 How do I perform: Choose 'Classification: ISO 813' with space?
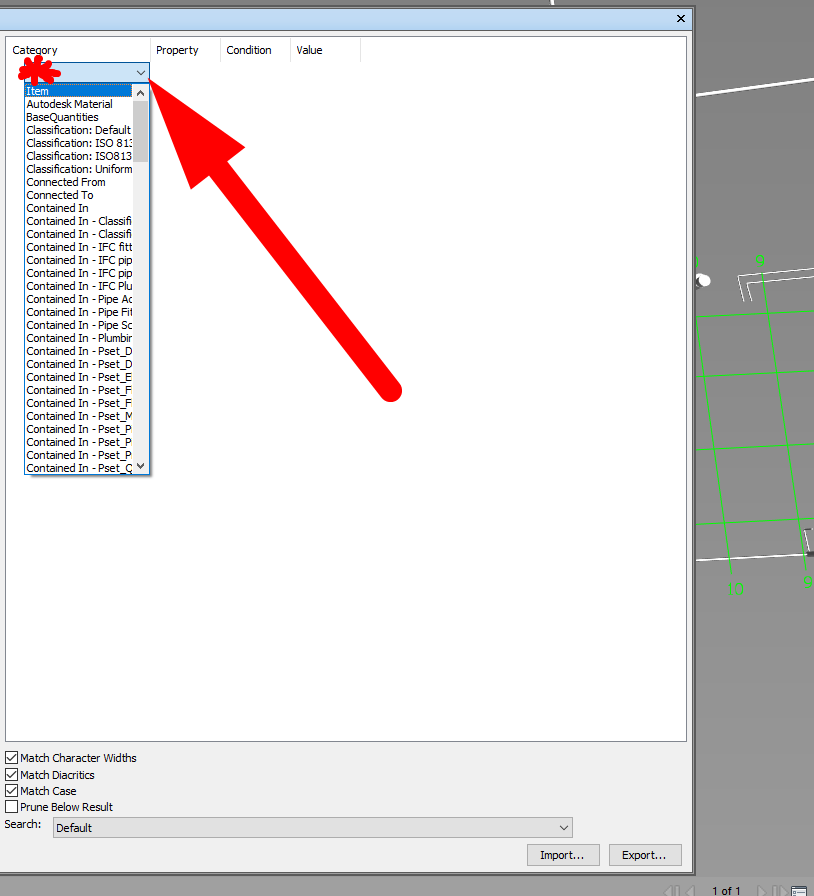coord(79,143)
